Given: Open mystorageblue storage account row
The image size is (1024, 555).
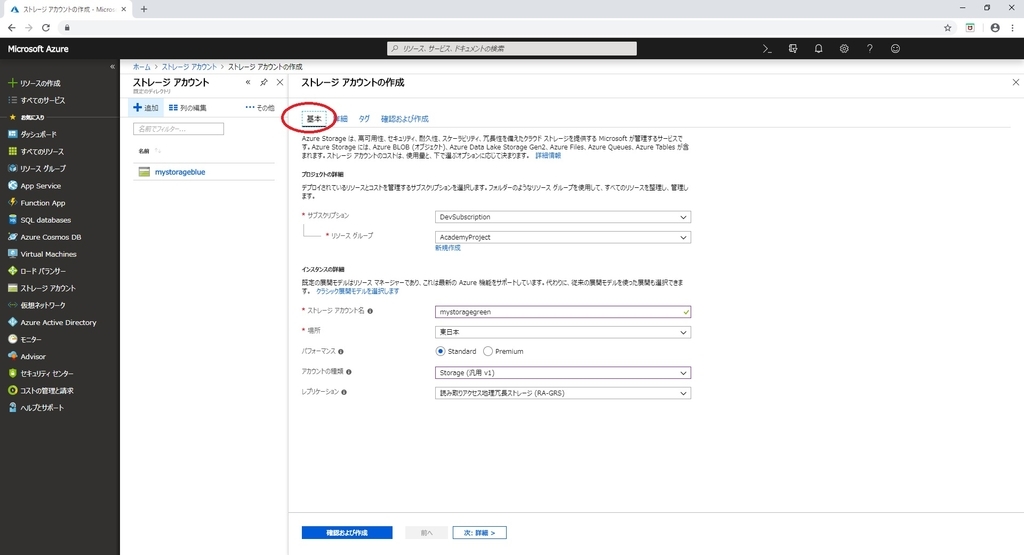Looking at the screenshot, I should (204, 172).
